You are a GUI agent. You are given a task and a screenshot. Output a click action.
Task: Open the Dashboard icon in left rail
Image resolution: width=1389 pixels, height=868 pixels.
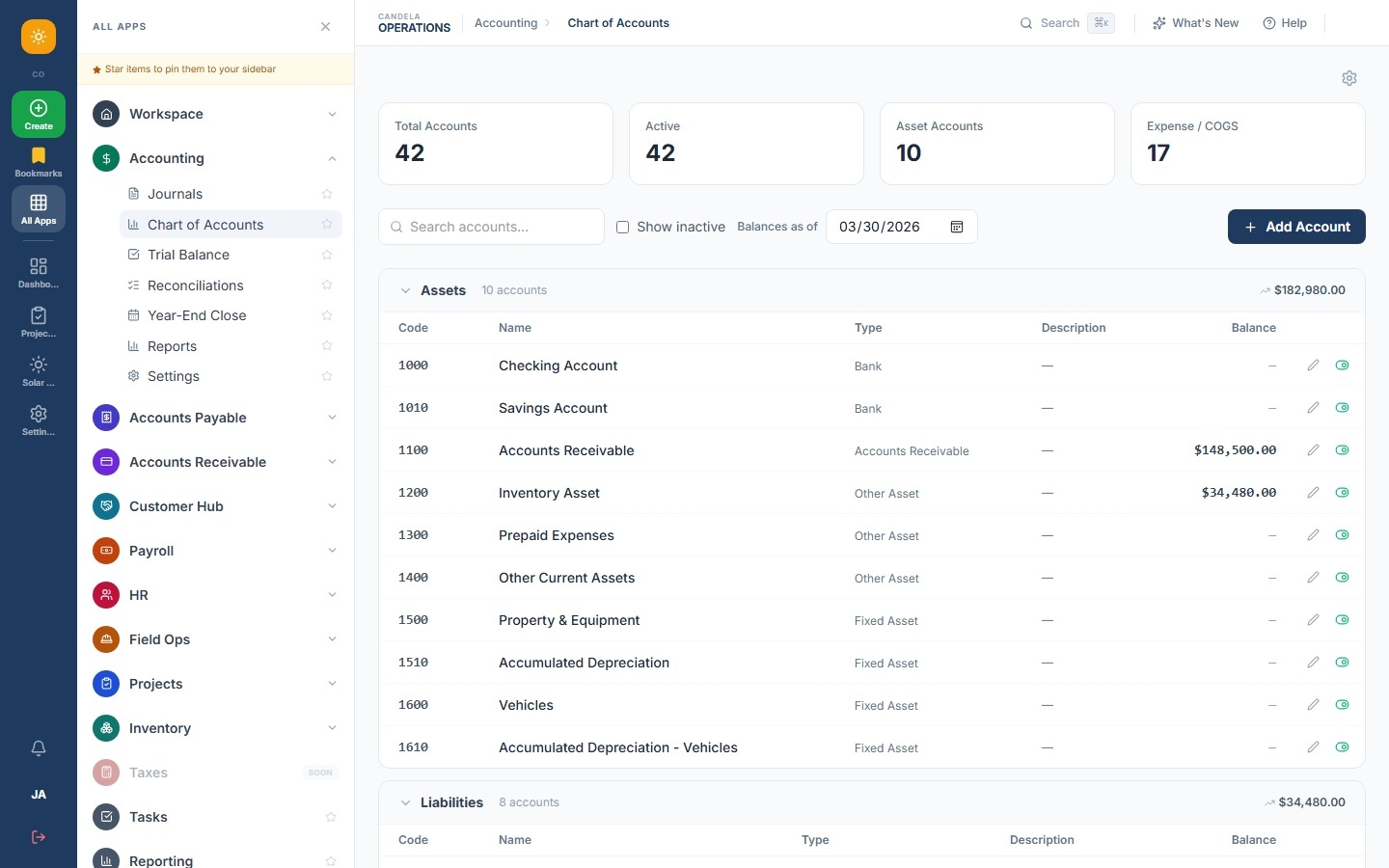[39, 272]
